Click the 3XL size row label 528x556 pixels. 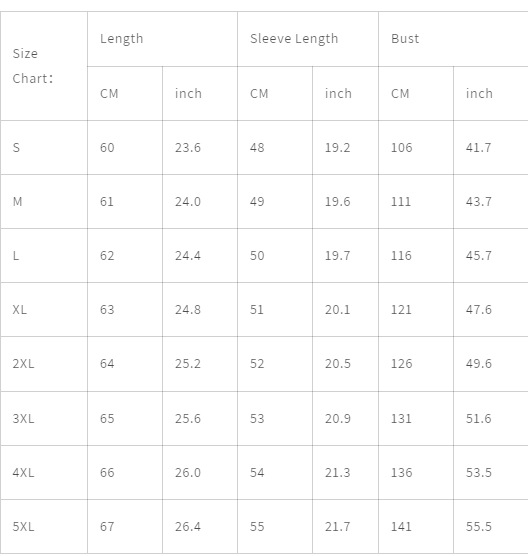pyautogui.click(x=44, y=419)
